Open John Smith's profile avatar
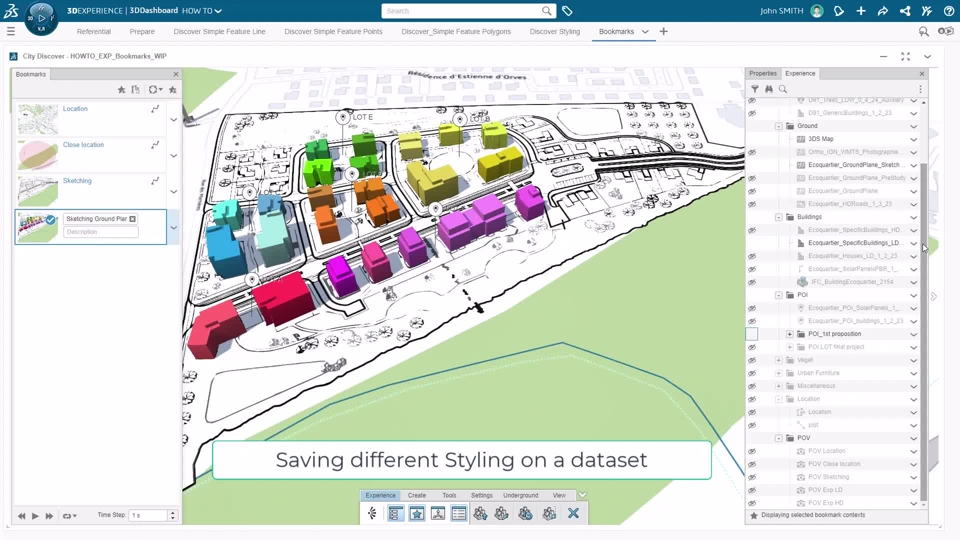Screen dimensions: 960x540 click(x=817, y=11)
